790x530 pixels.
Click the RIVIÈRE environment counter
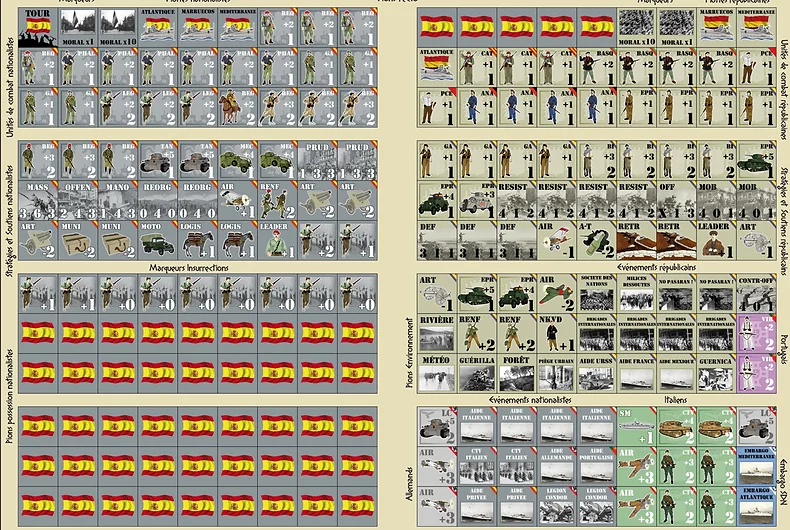[437, 334]
